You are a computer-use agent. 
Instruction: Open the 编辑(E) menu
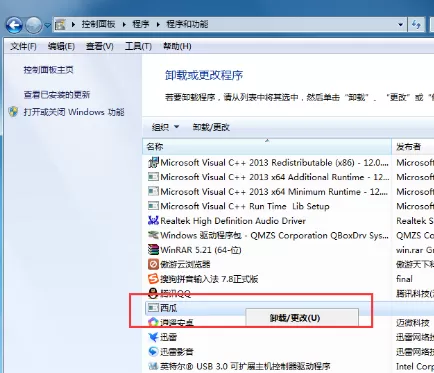tap(61, 46)
